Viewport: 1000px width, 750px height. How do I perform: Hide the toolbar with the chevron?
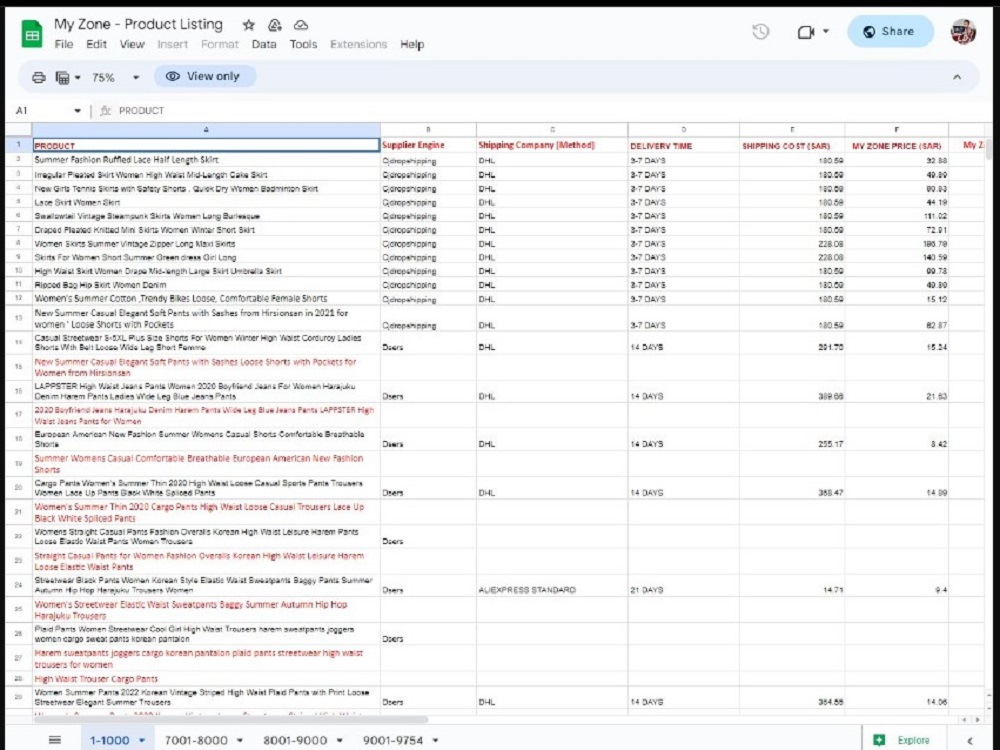tap(957, 77)
